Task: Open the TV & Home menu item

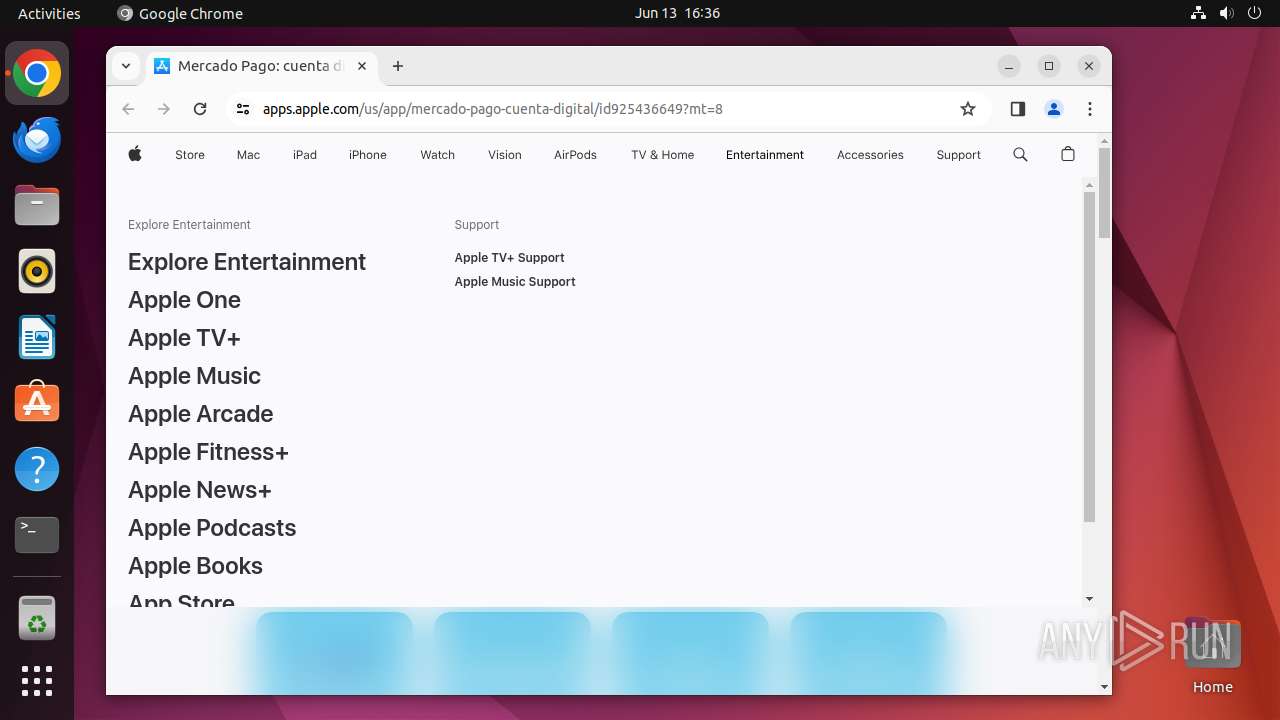Action: 662,155
